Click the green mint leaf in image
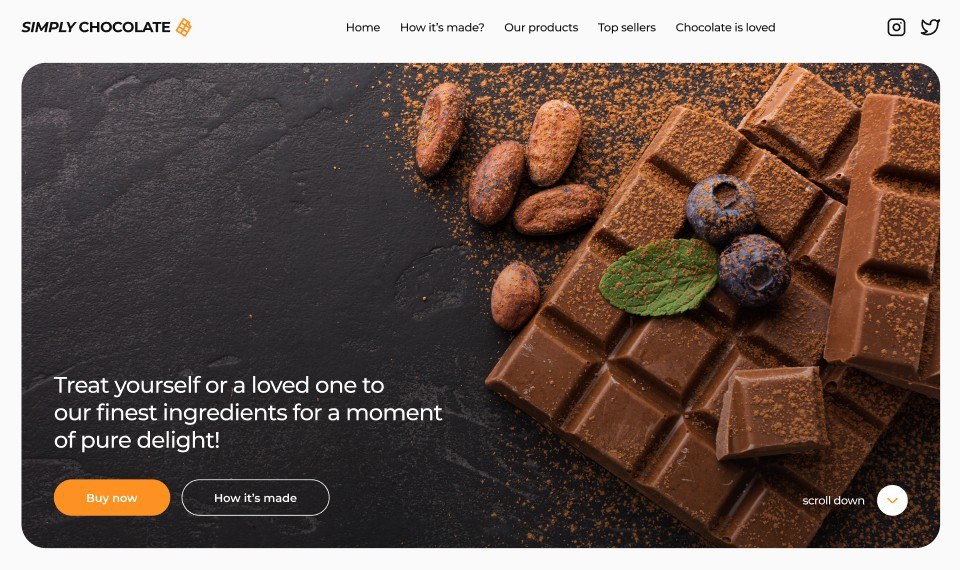960x570 pixels. tap(659, 277)
